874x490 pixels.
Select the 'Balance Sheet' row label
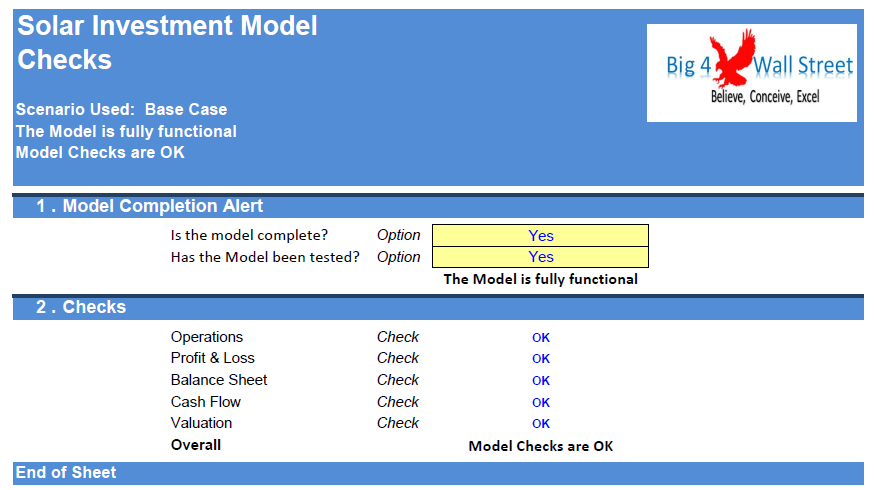click(x=219, y=380)
